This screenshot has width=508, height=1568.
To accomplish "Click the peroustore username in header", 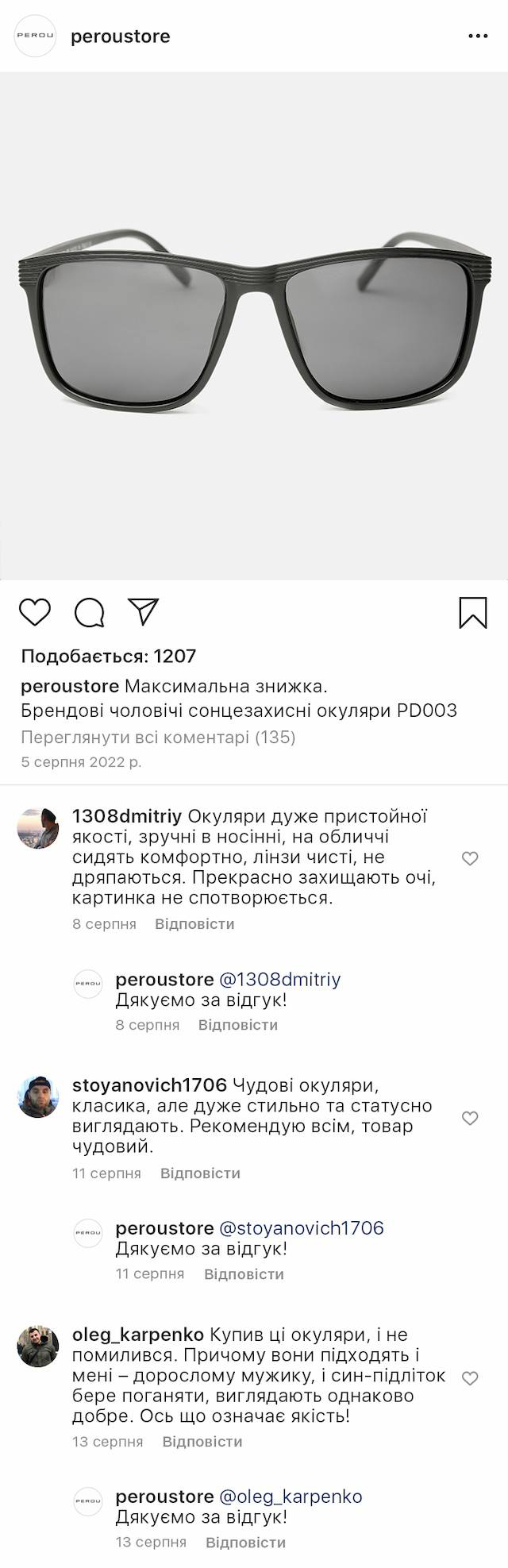I will 121,37.
